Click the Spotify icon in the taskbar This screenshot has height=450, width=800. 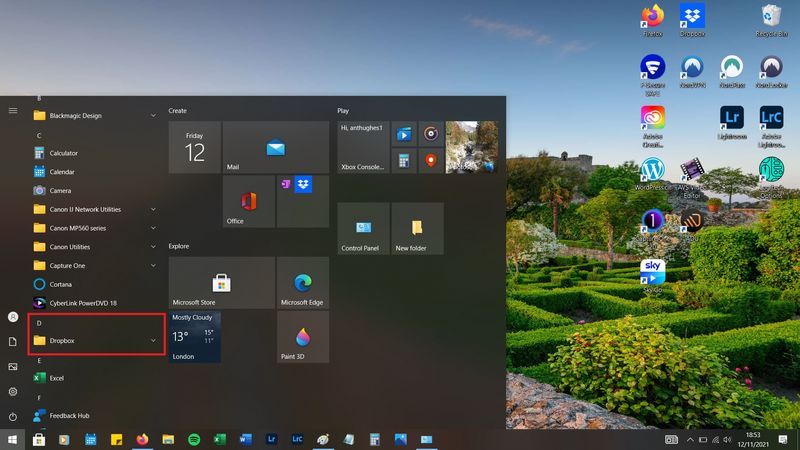point(194,439)
